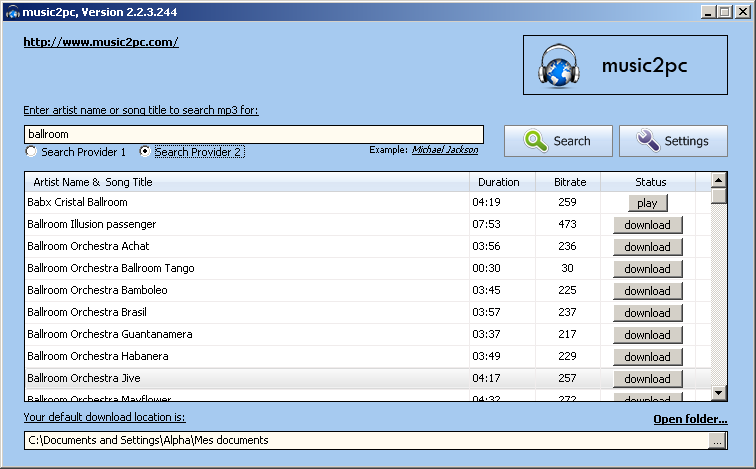Click the results list scroll down arrow

718,393
